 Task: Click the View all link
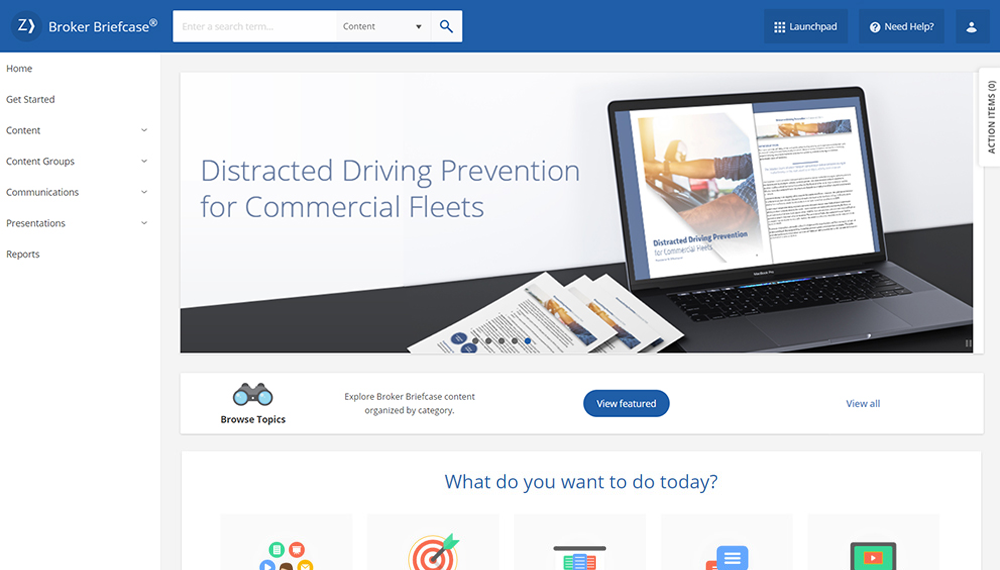click(x=863, y=404)
